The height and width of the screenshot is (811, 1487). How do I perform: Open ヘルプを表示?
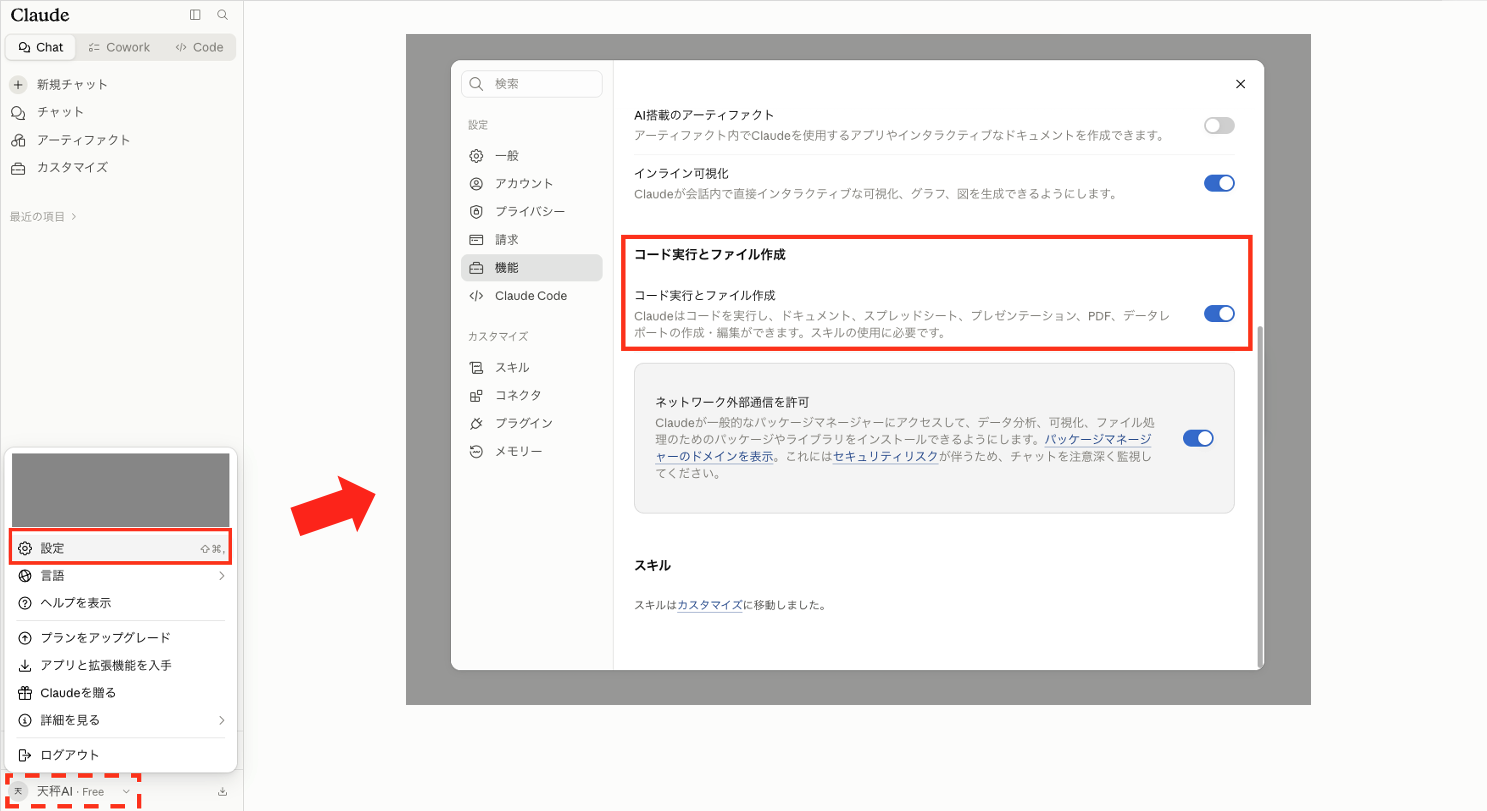click(x=121, y=603)
